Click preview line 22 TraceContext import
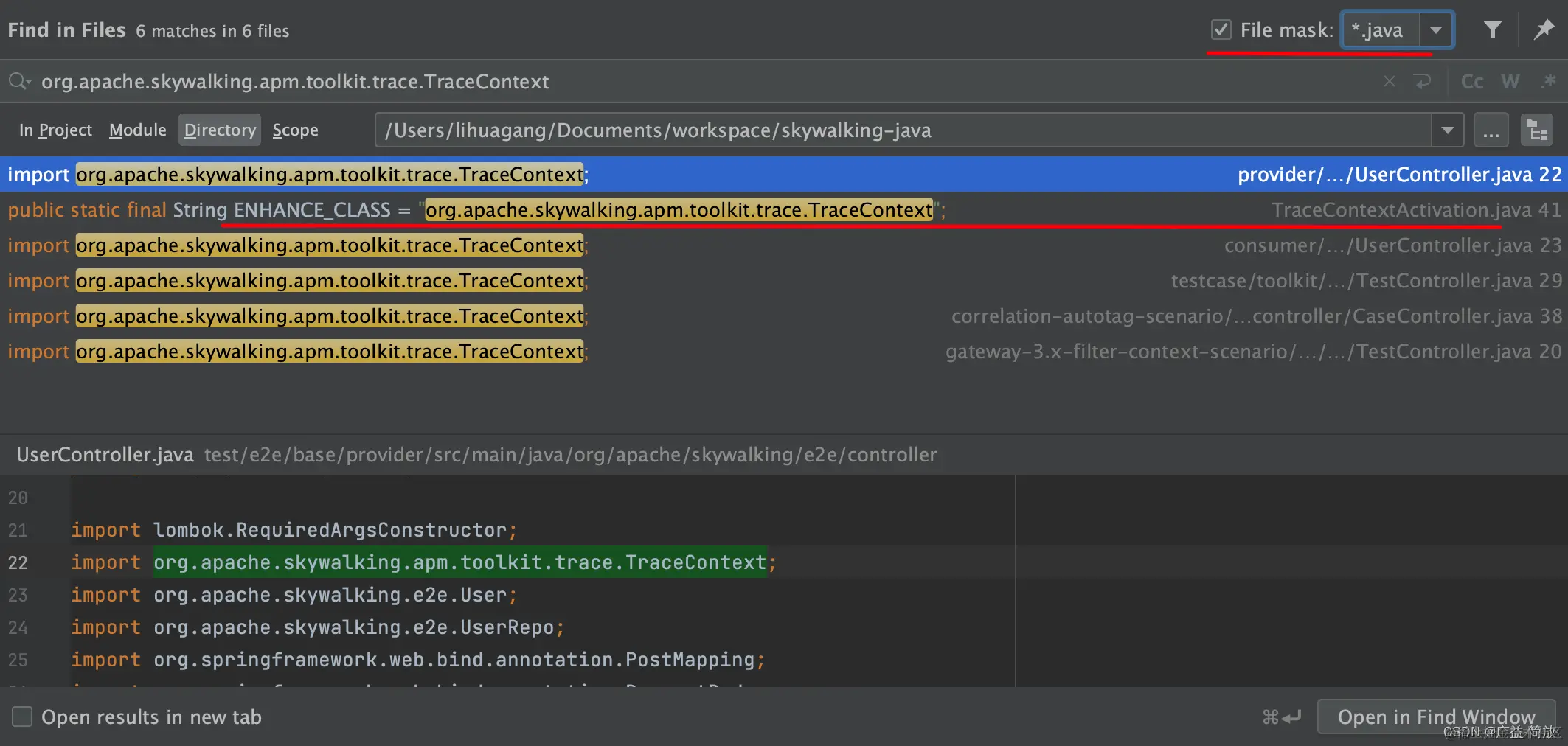 click(x=423, y=562)
